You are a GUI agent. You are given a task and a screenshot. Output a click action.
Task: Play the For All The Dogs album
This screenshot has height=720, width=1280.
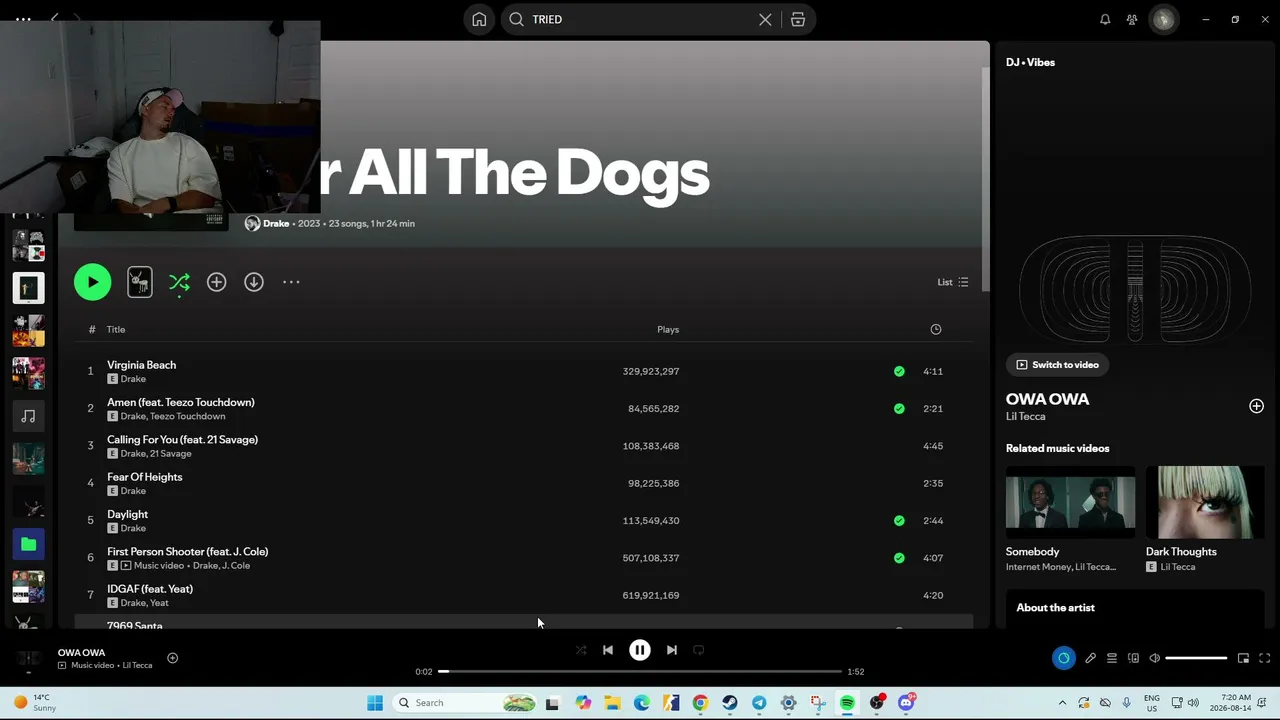(92, 282)
